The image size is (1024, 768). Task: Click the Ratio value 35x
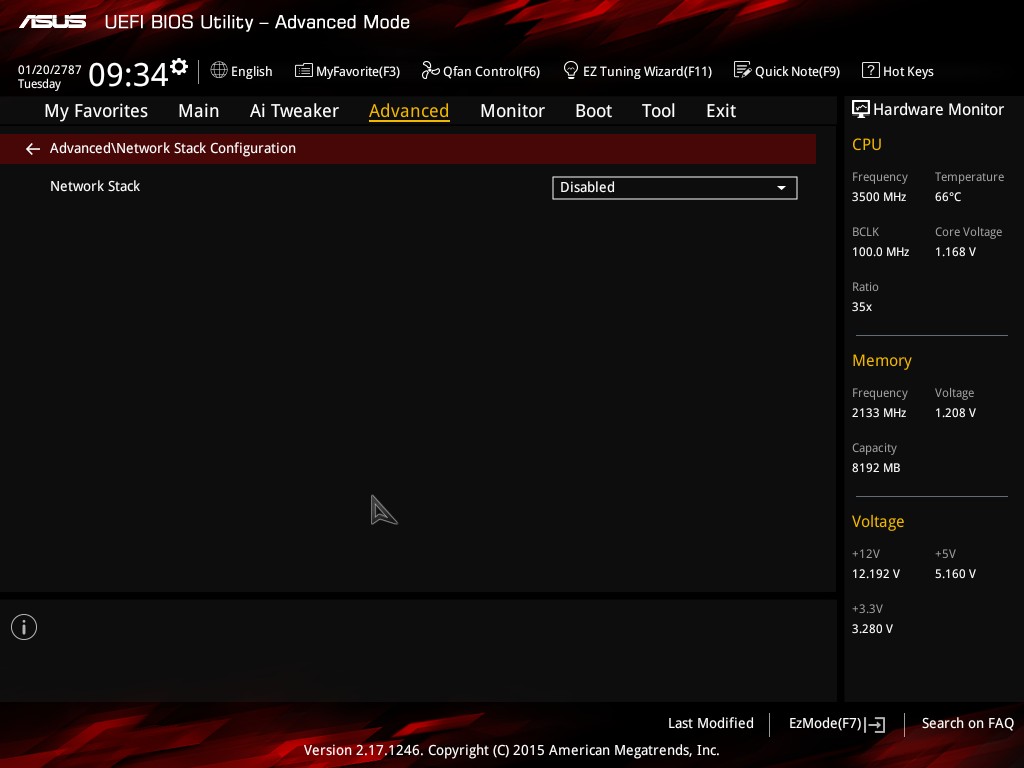(x=861, y=307)
